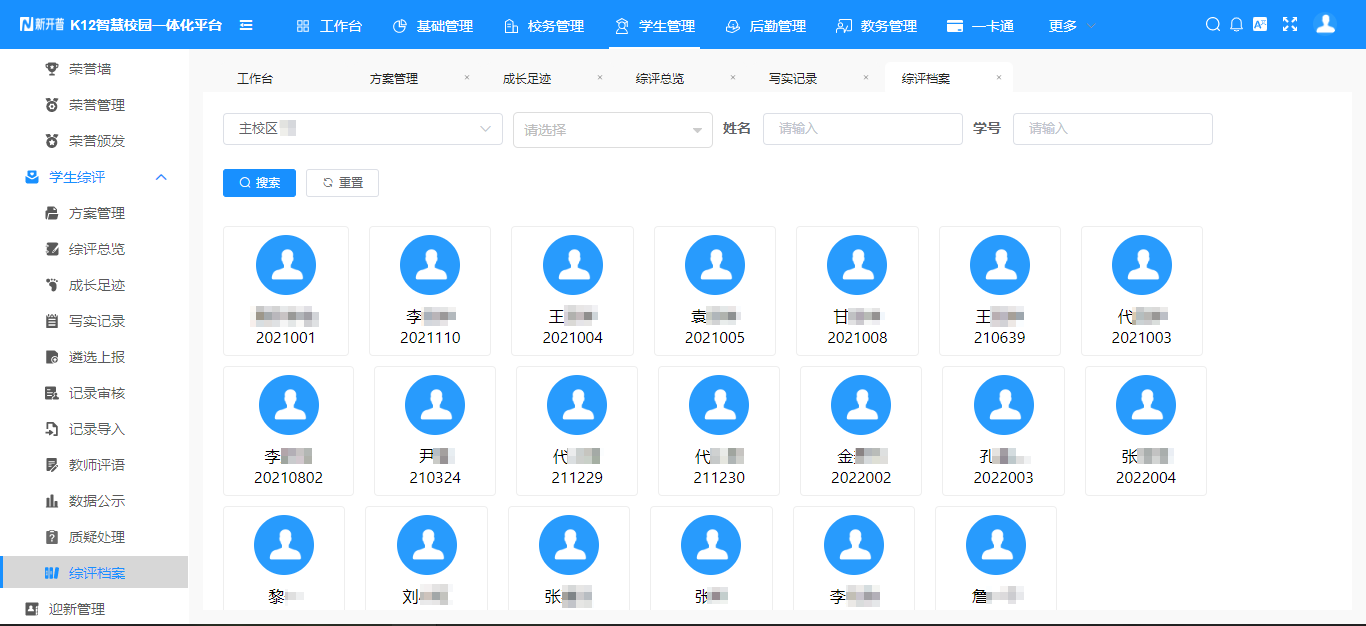
Task: Open the 主校区 campus dropdown
Action: tap(362, 129)
